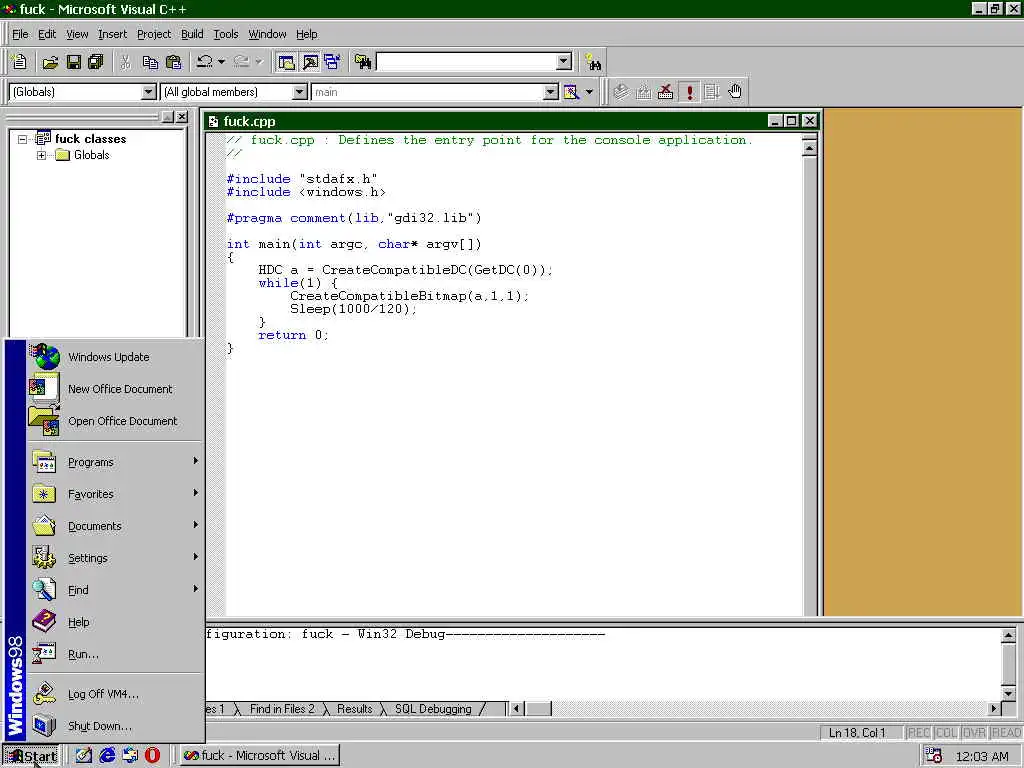This screenshot has width=1024, height=768.
Task: Click output pane scroll right arrow
Action: point(994,709)
